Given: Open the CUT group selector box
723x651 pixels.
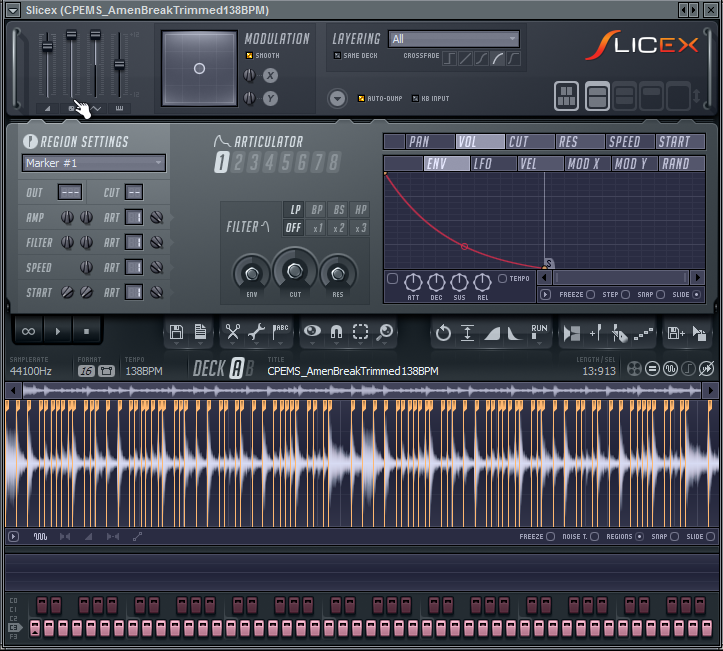Looking at the screenshot, I should coord(134,193).
